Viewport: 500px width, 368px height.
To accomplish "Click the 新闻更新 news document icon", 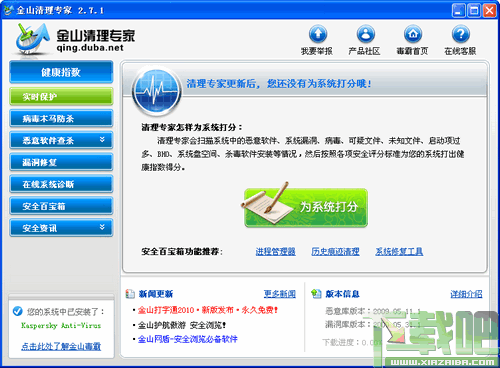I will coord(130,294).
